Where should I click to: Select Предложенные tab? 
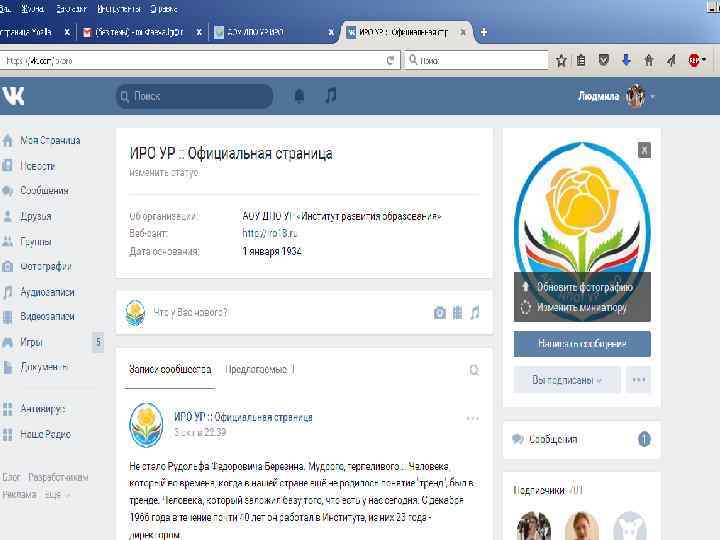point(260,370)
